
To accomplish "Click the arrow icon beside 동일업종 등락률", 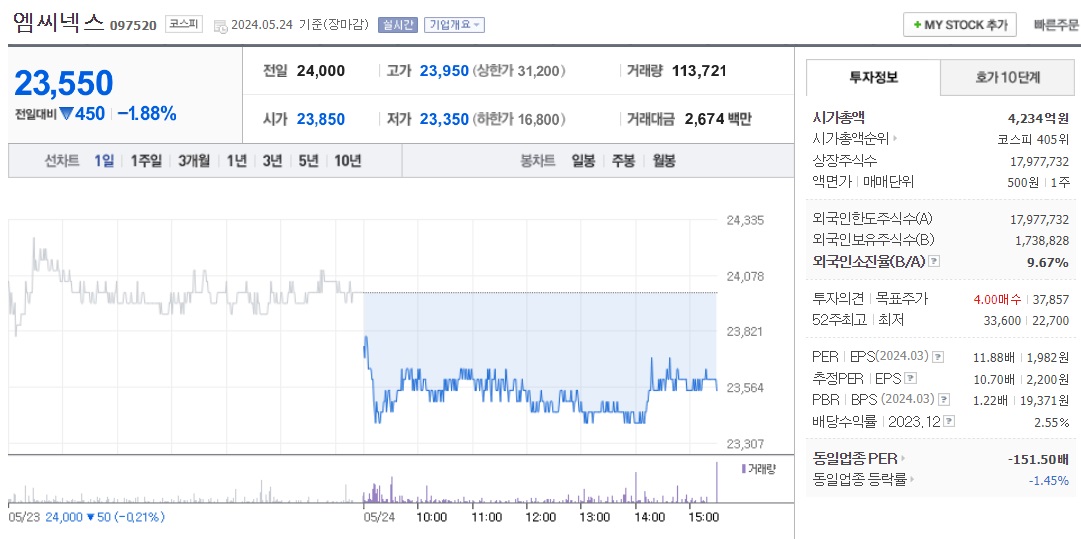I will [911, 479].
